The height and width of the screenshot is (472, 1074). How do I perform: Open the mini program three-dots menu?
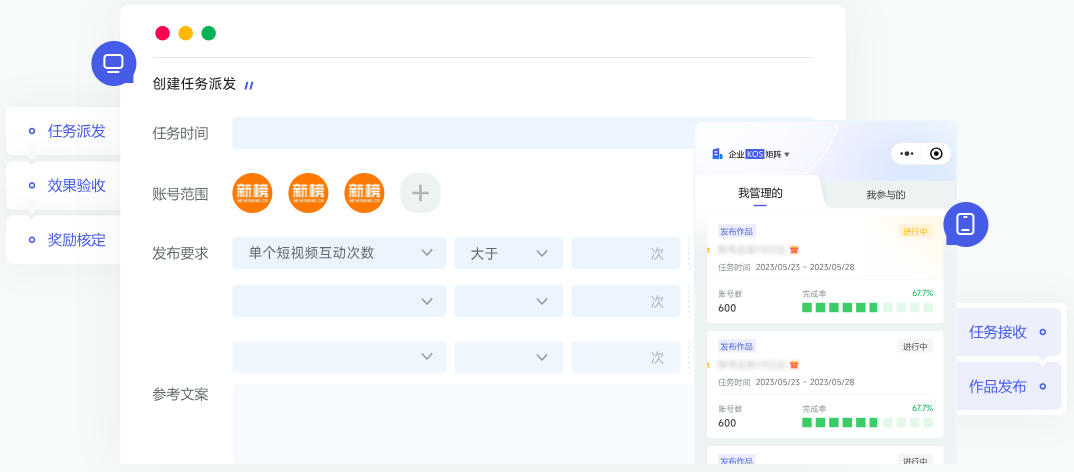pyautogui.click(x=906, y=154)
